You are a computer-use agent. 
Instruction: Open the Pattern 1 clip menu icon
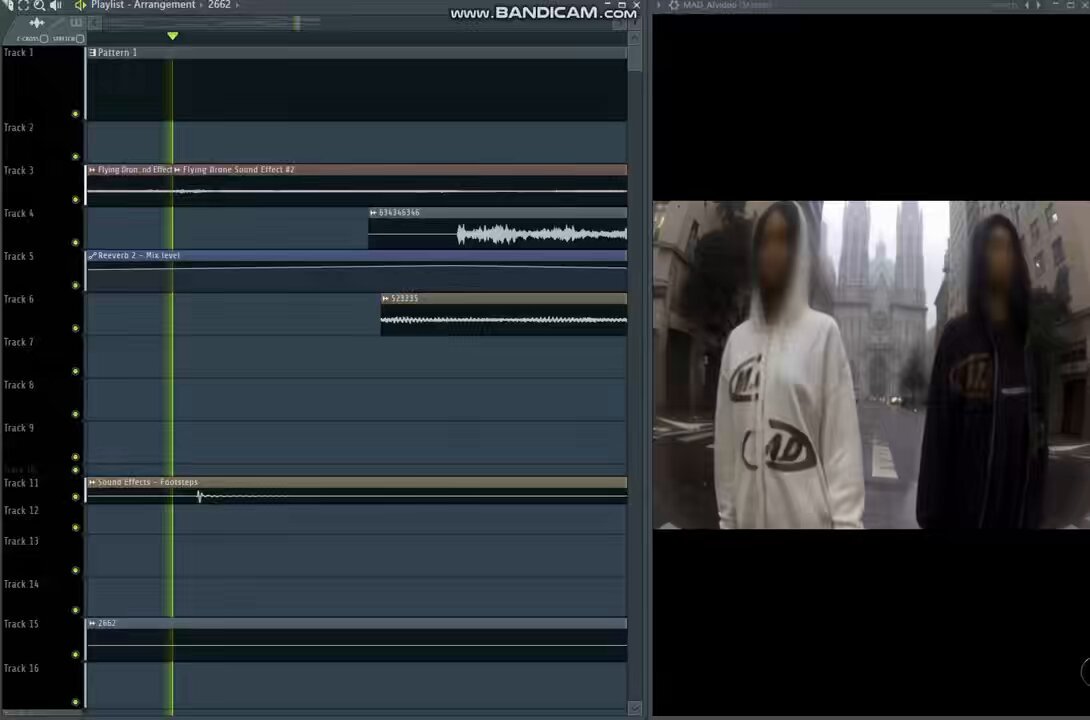[x=92, y=53]
